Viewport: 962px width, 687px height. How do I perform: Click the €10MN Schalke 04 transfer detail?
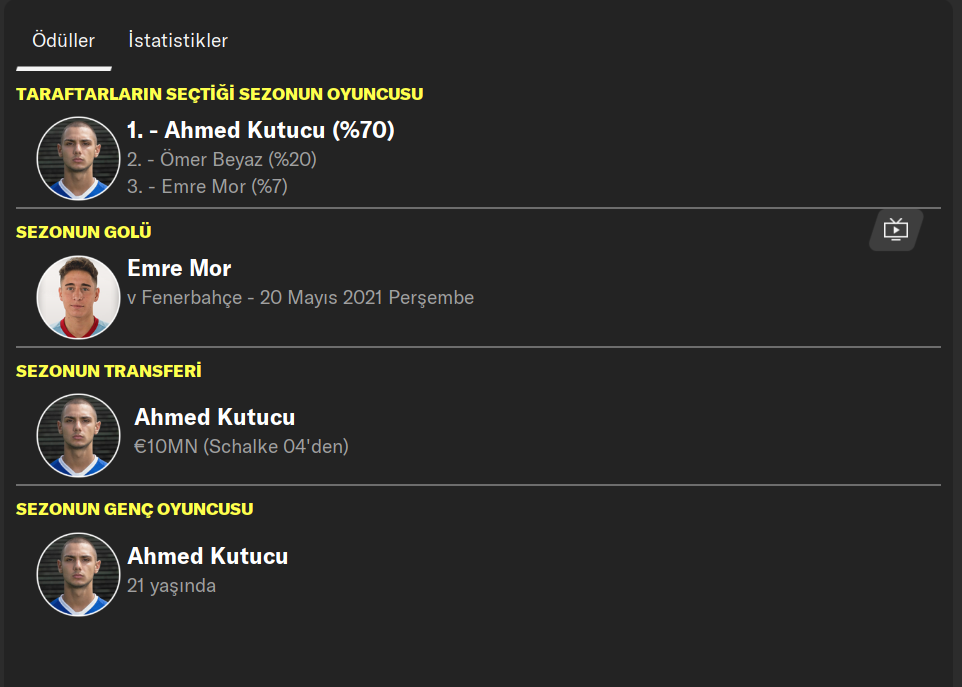coord(241,447)
